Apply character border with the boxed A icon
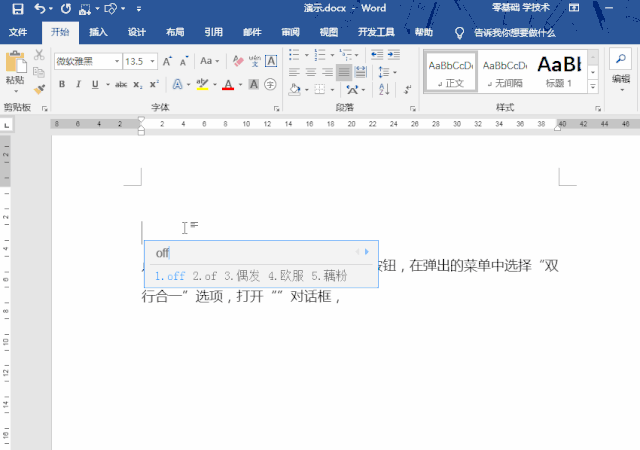 pyautogui.click(x=271, y=61)
